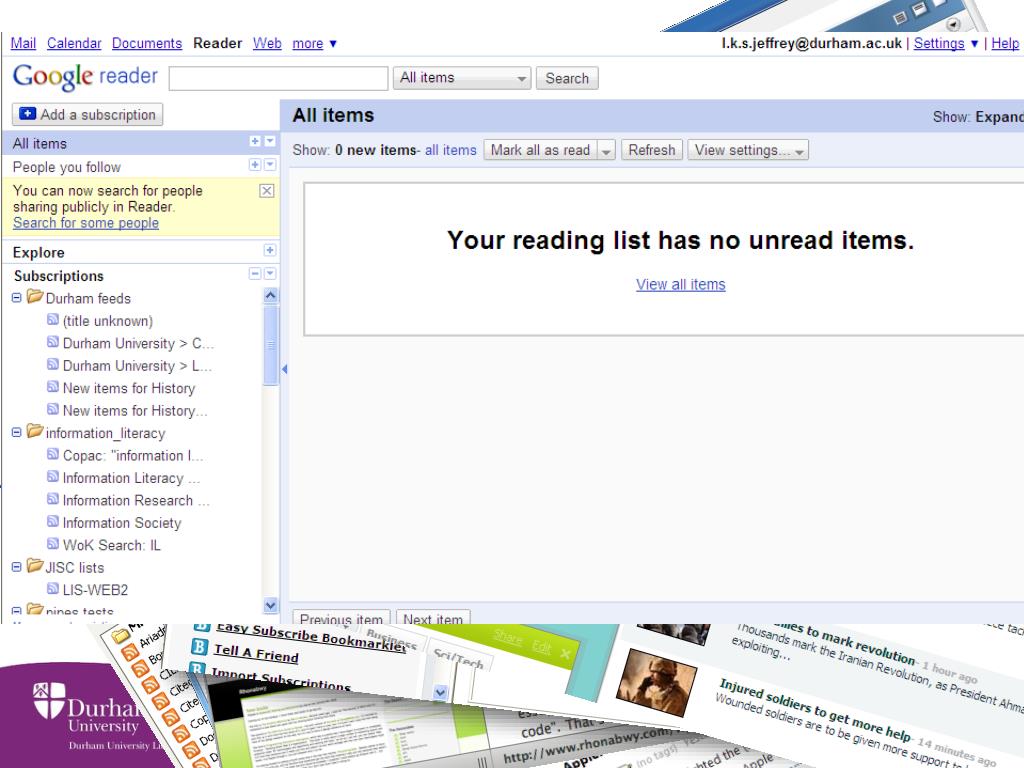Screen dimensions: 1024x768
Task: Show all items link in toolbar
Action: [x=451, y=150]
